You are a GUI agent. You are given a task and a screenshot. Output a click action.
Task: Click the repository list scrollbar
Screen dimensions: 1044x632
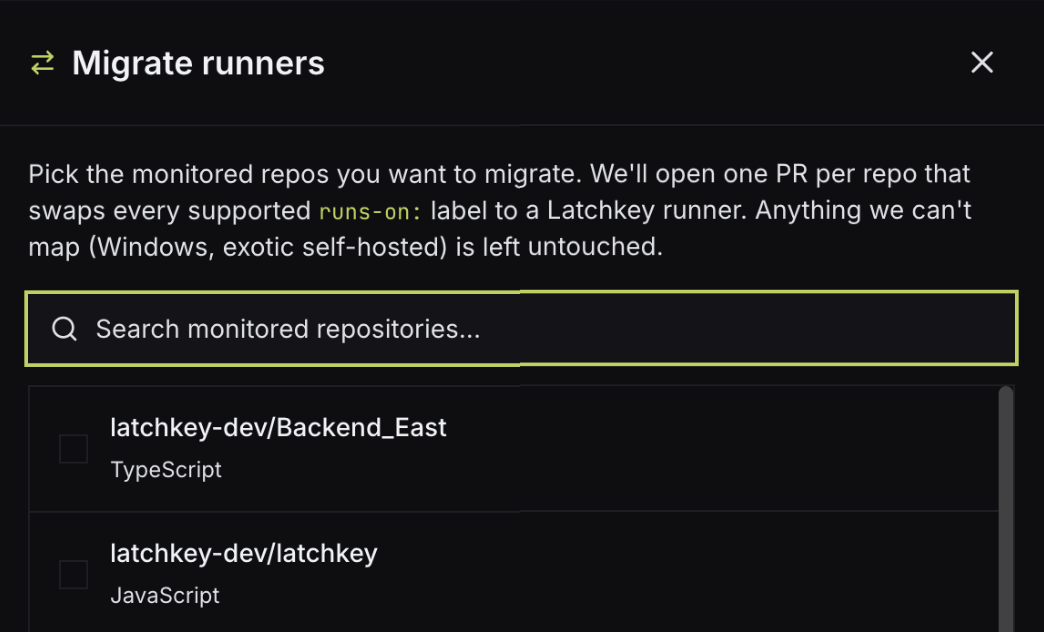[x=1006, y=509]
